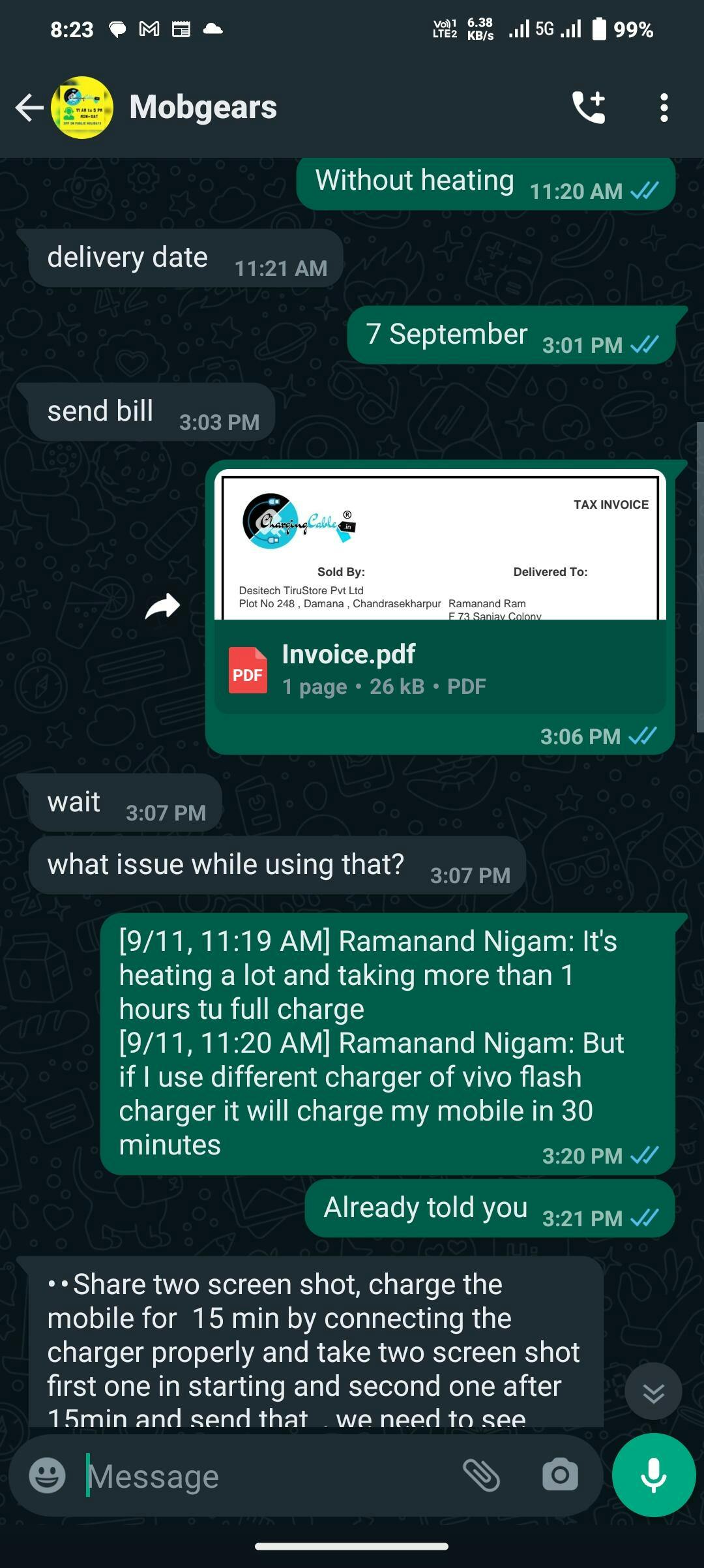Viewport: 704px width, 1568px height.
Task: Open the red PDF file icon
Action: click(x=247, y=670)
